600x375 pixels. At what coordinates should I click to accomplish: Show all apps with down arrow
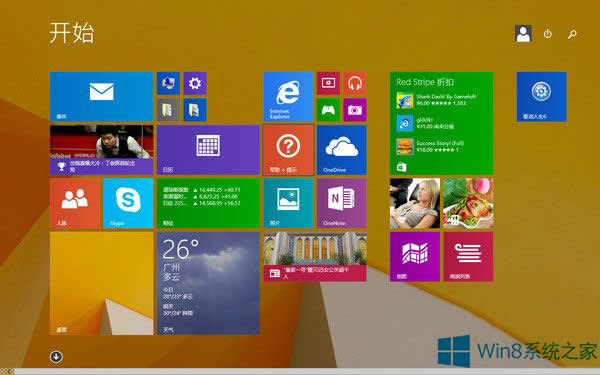pyautogui.click(x=56, y=357)
